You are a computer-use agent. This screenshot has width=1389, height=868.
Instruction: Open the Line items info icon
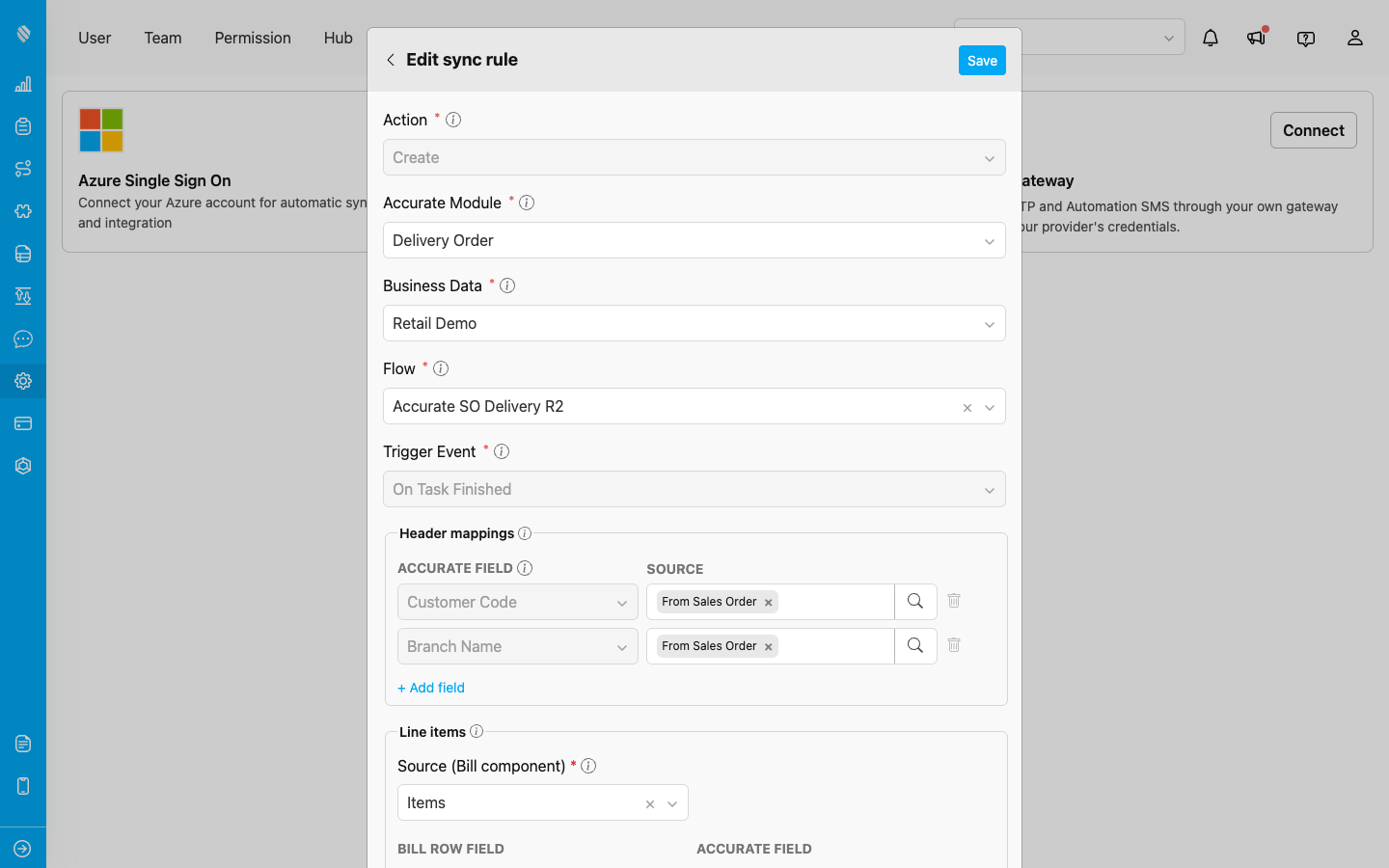477,731
